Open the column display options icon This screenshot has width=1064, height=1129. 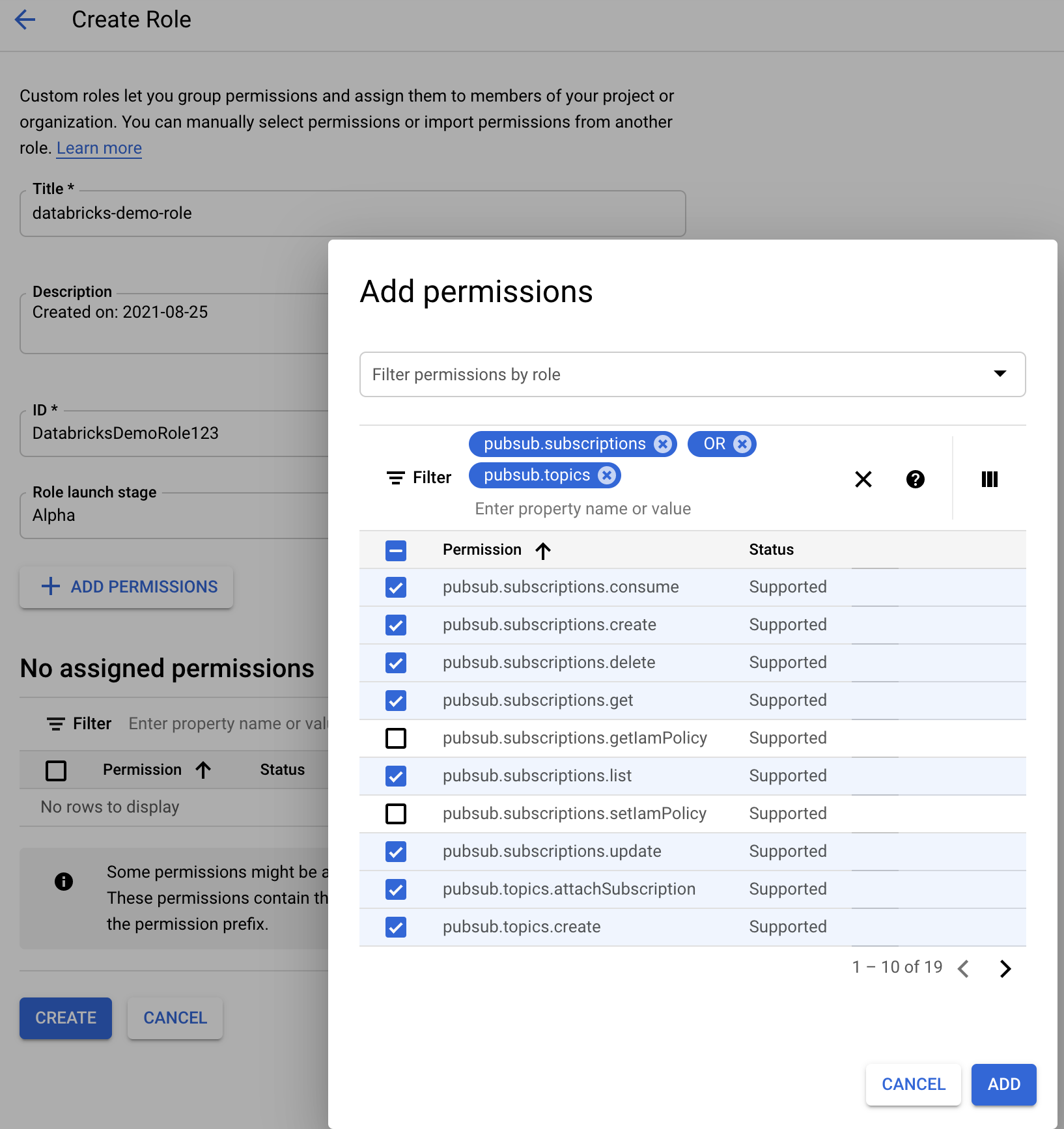(x=990, y=479)
